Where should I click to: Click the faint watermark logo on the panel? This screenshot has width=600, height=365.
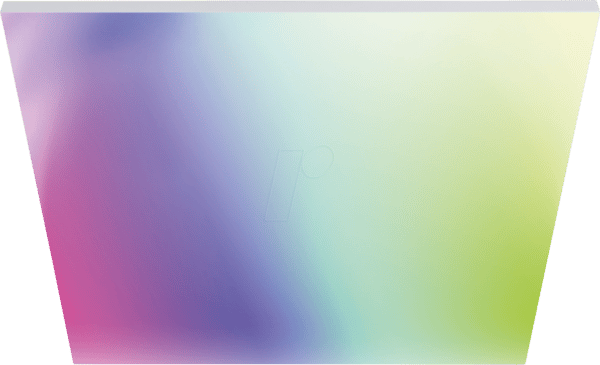pyautogui.click(x=298, y=183)
